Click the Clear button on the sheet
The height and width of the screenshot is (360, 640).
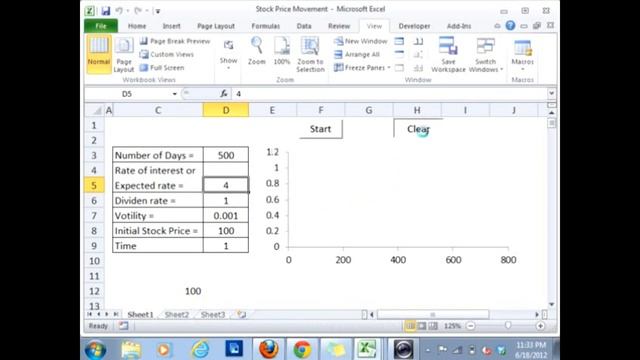(418, 129)
